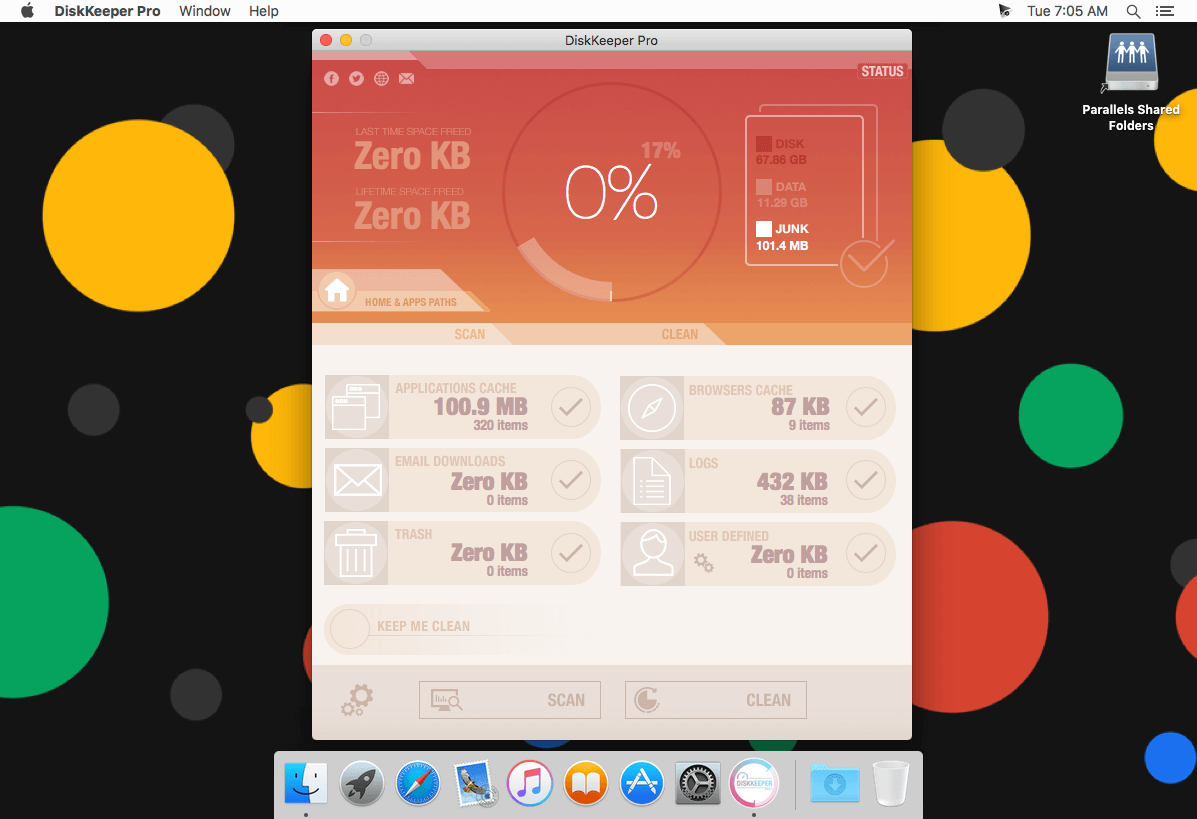Open the Window menu
Image resolution: width=1197 pixels, height=819 pixels.
click(x=205, y=11)
